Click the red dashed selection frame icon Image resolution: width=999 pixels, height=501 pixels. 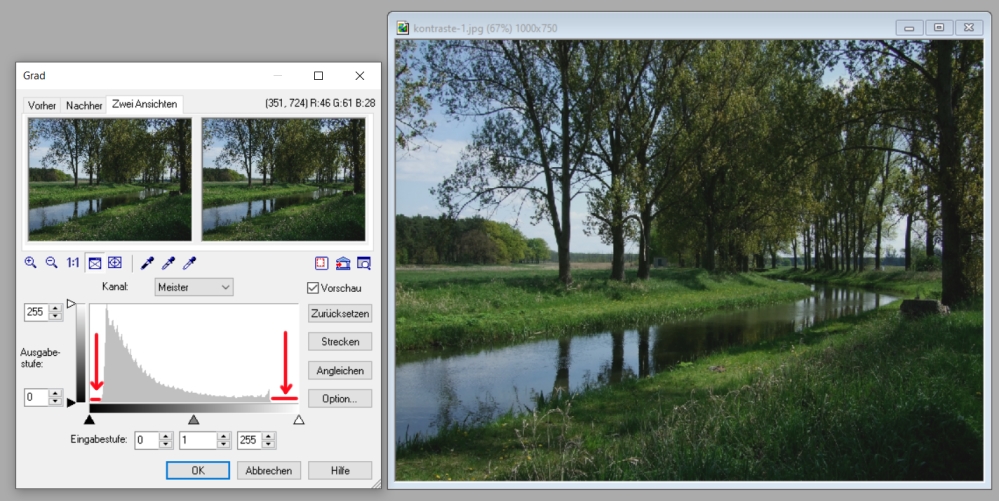[321, 263]
